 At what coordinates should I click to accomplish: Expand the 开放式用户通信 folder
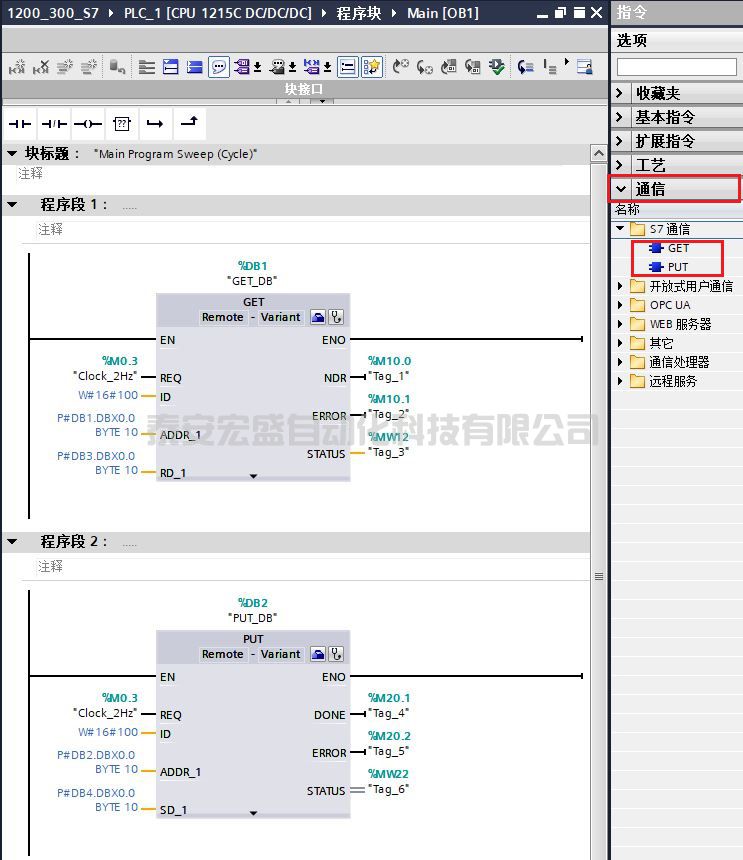click(621, 286)
